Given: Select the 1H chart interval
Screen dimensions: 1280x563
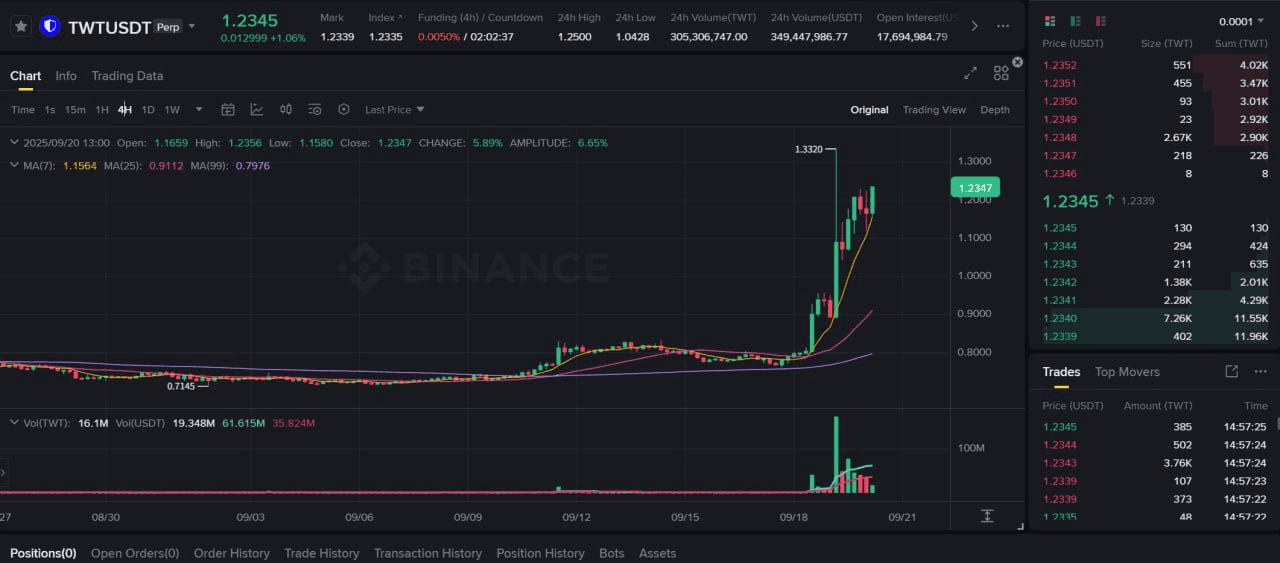Looking at the screenshot, I should coord(102,110).
